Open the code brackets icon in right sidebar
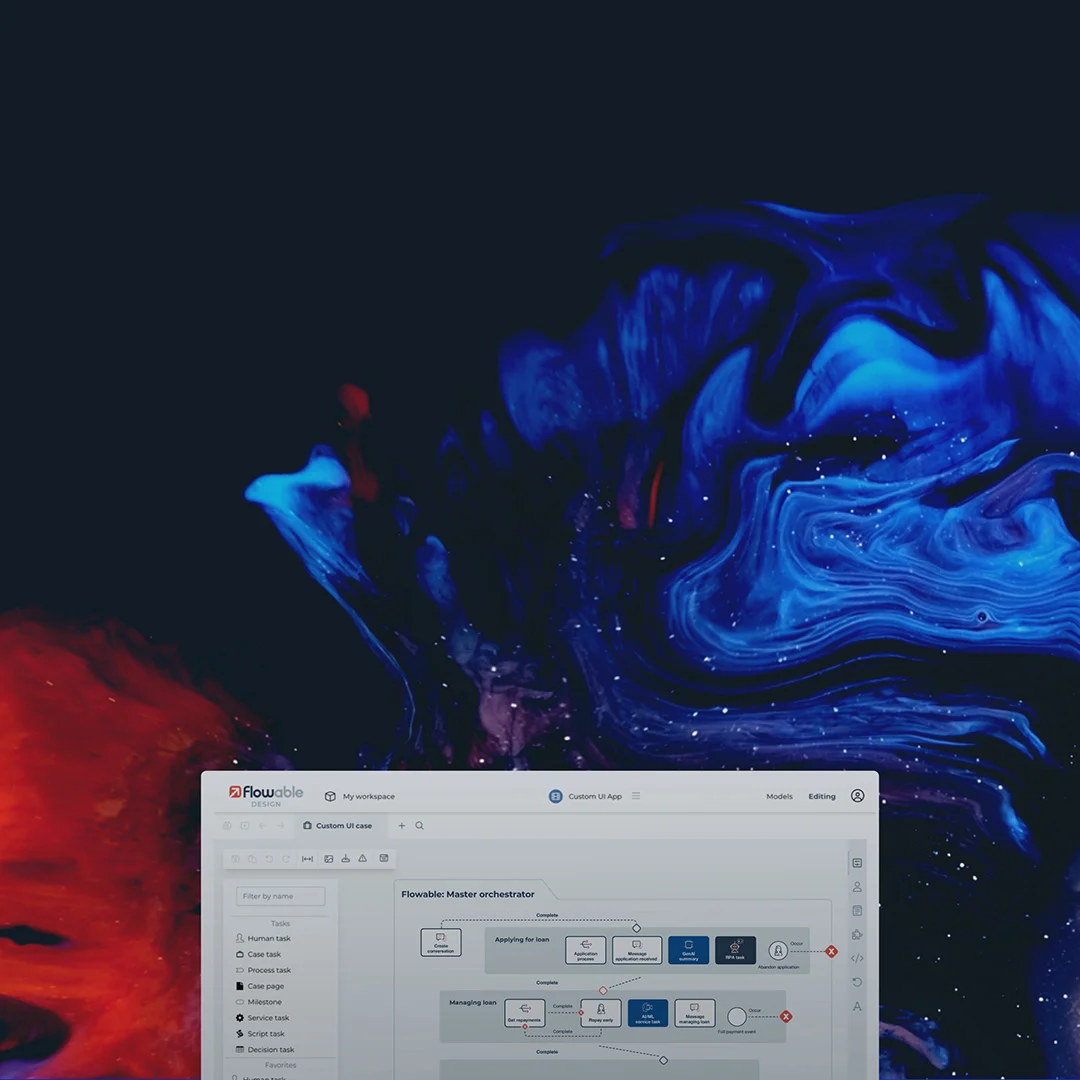1080x1080 pixels. point(857,958)
